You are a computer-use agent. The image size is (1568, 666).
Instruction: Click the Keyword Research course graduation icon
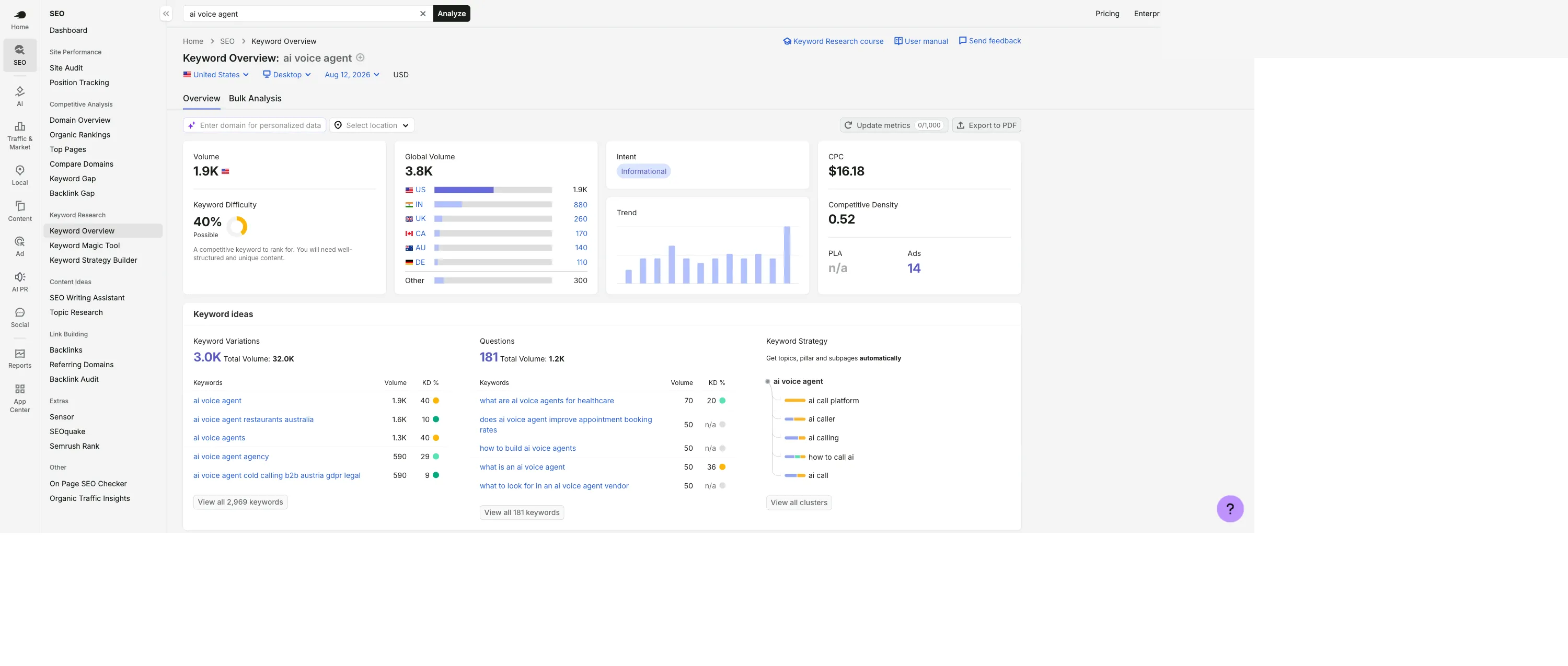pyautogui.click(x=787, y=41)
